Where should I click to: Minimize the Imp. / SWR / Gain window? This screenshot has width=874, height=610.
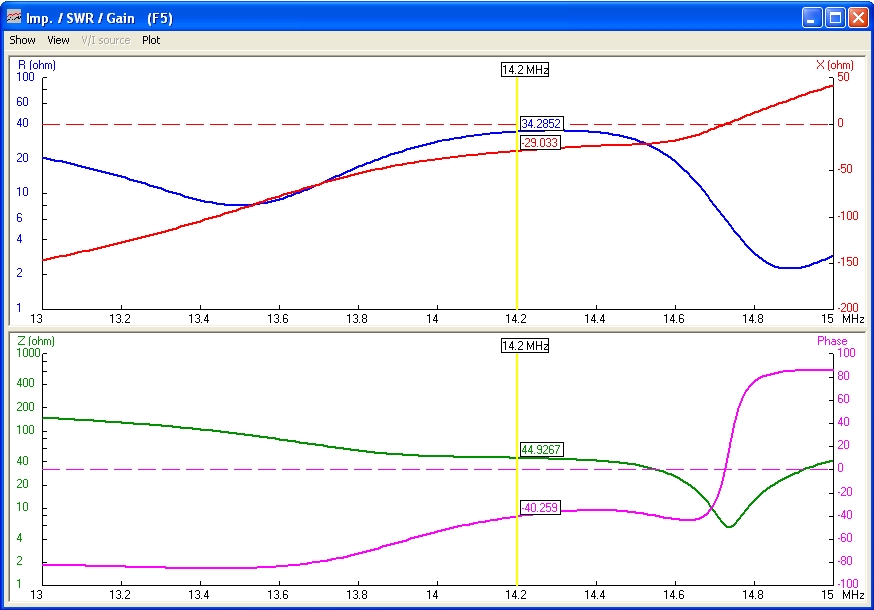point(812,18)
